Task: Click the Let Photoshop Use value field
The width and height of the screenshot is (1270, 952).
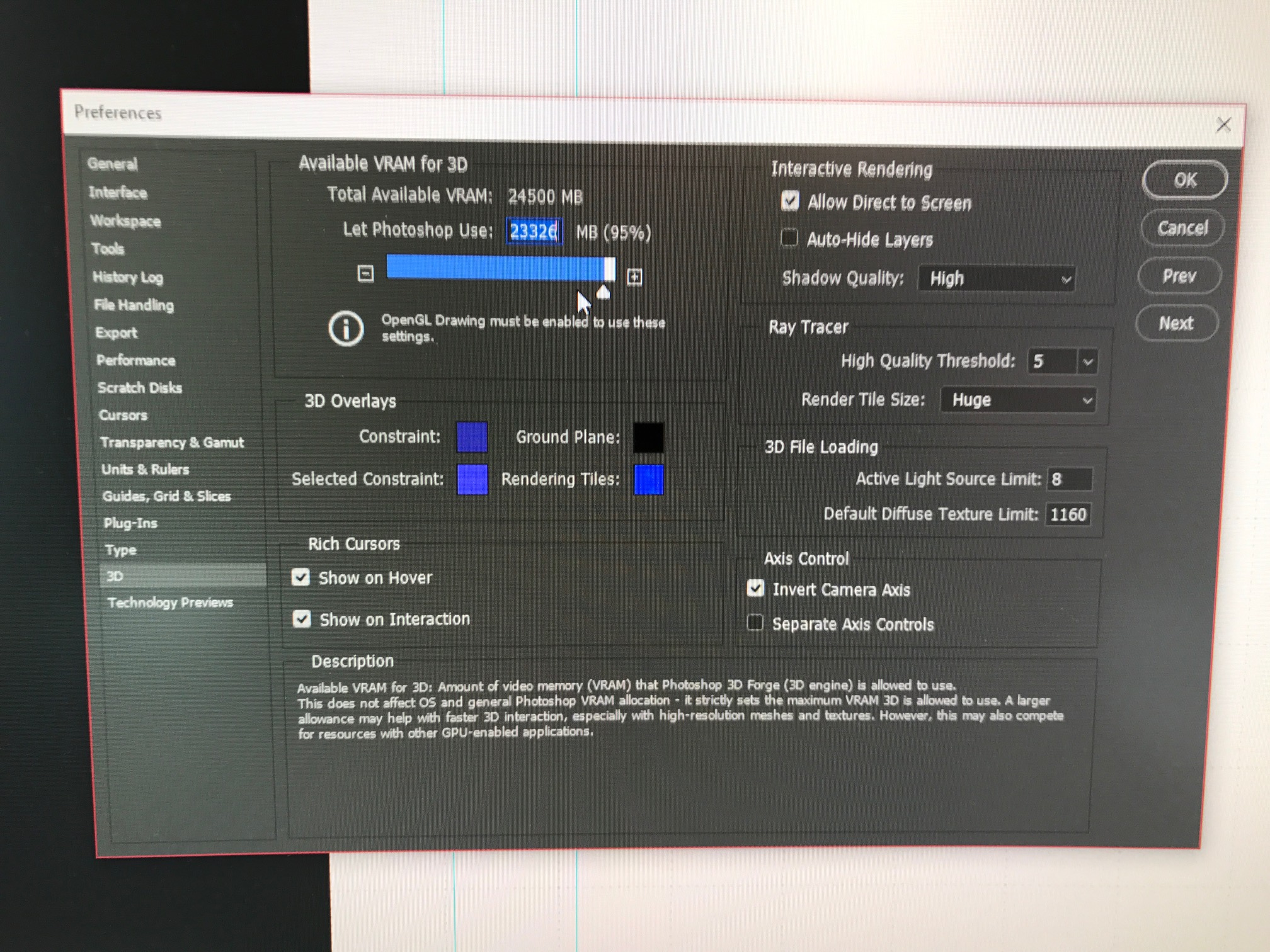Action: [534, 232]
